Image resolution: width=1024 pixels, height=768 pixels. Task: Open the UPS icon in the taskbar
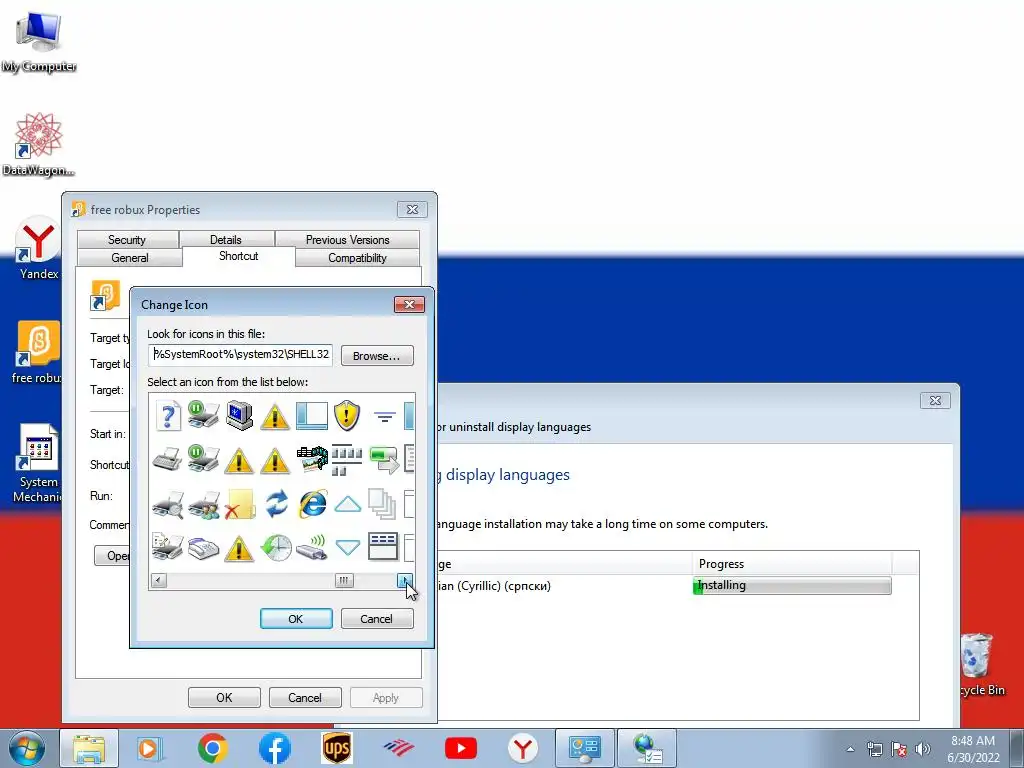click(337, 748)
